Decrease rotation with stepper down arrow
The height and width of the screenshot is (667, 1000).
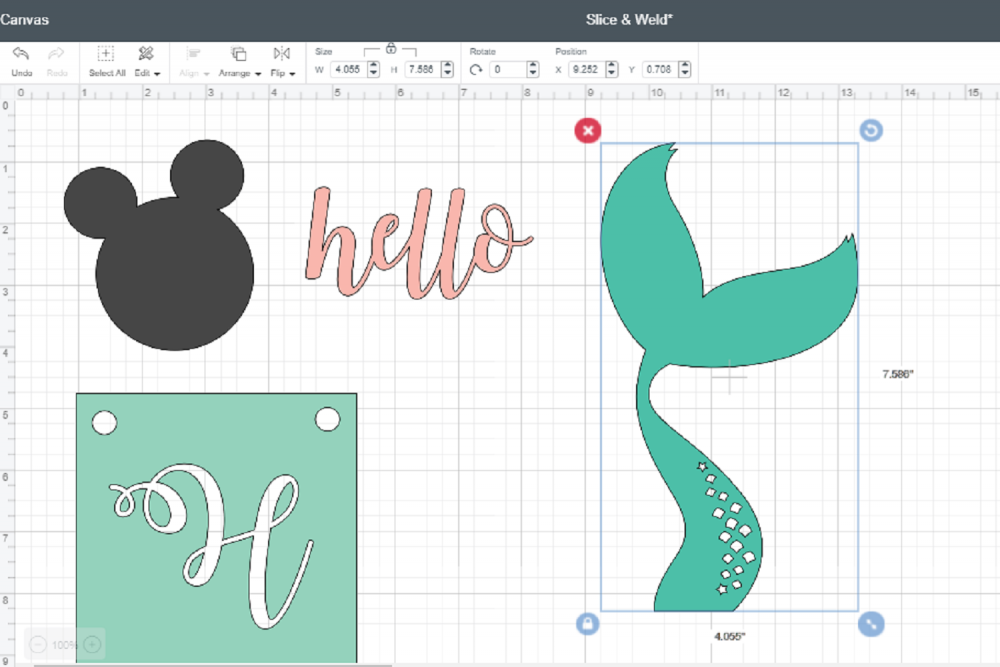click(533, 73)
